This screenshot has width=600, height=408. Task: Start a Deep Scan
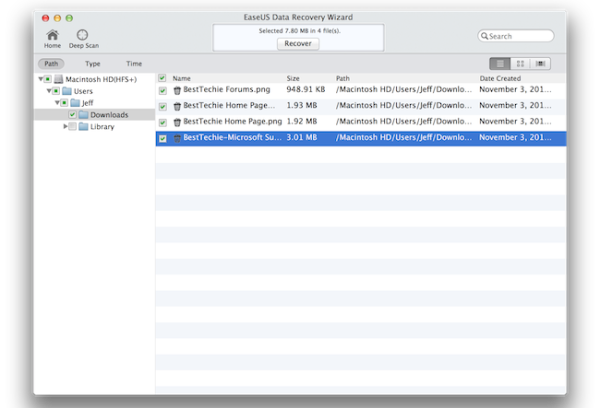coord(82,35)
